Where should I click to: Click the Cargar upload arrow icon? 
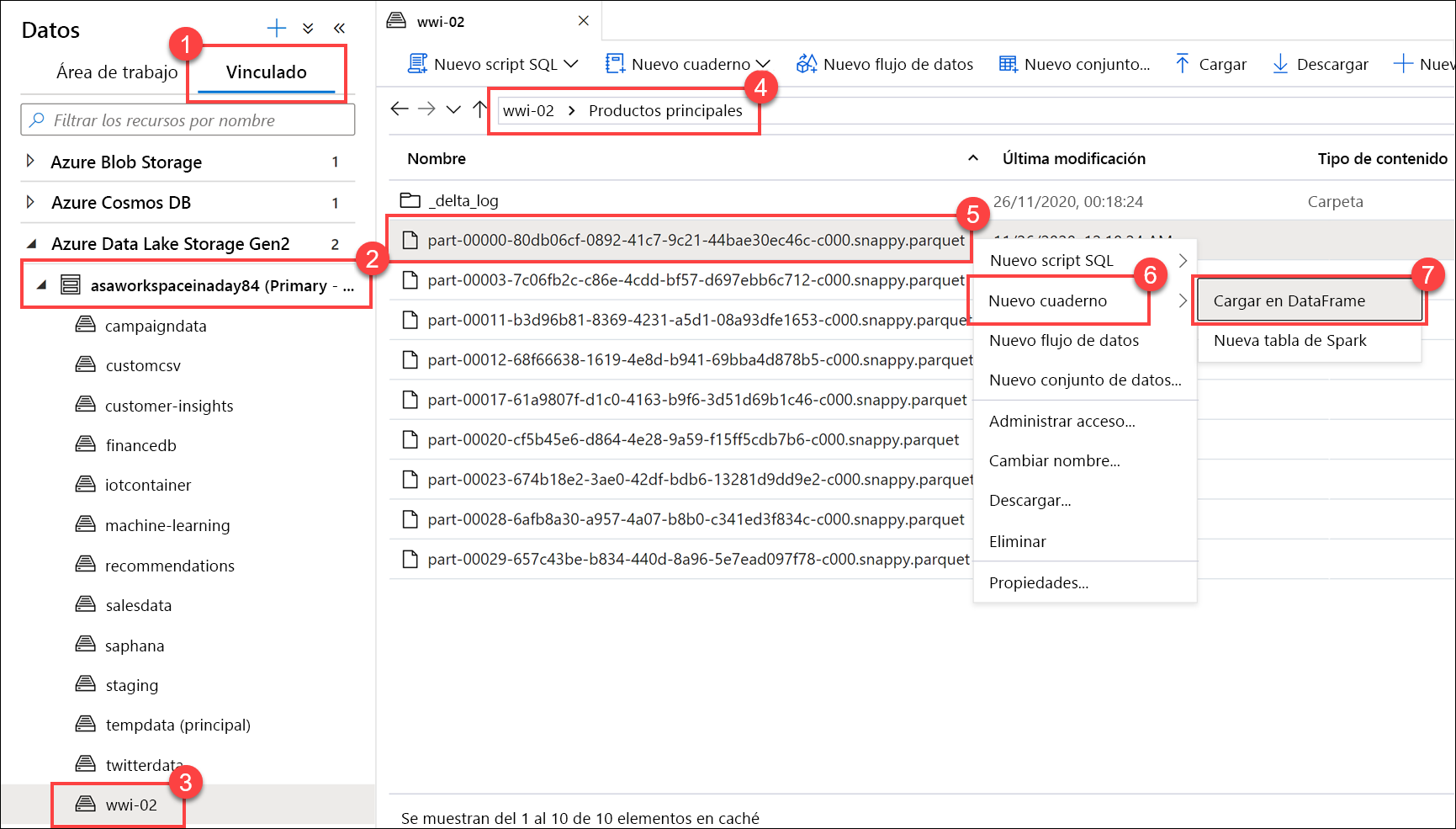point(1183,64)
